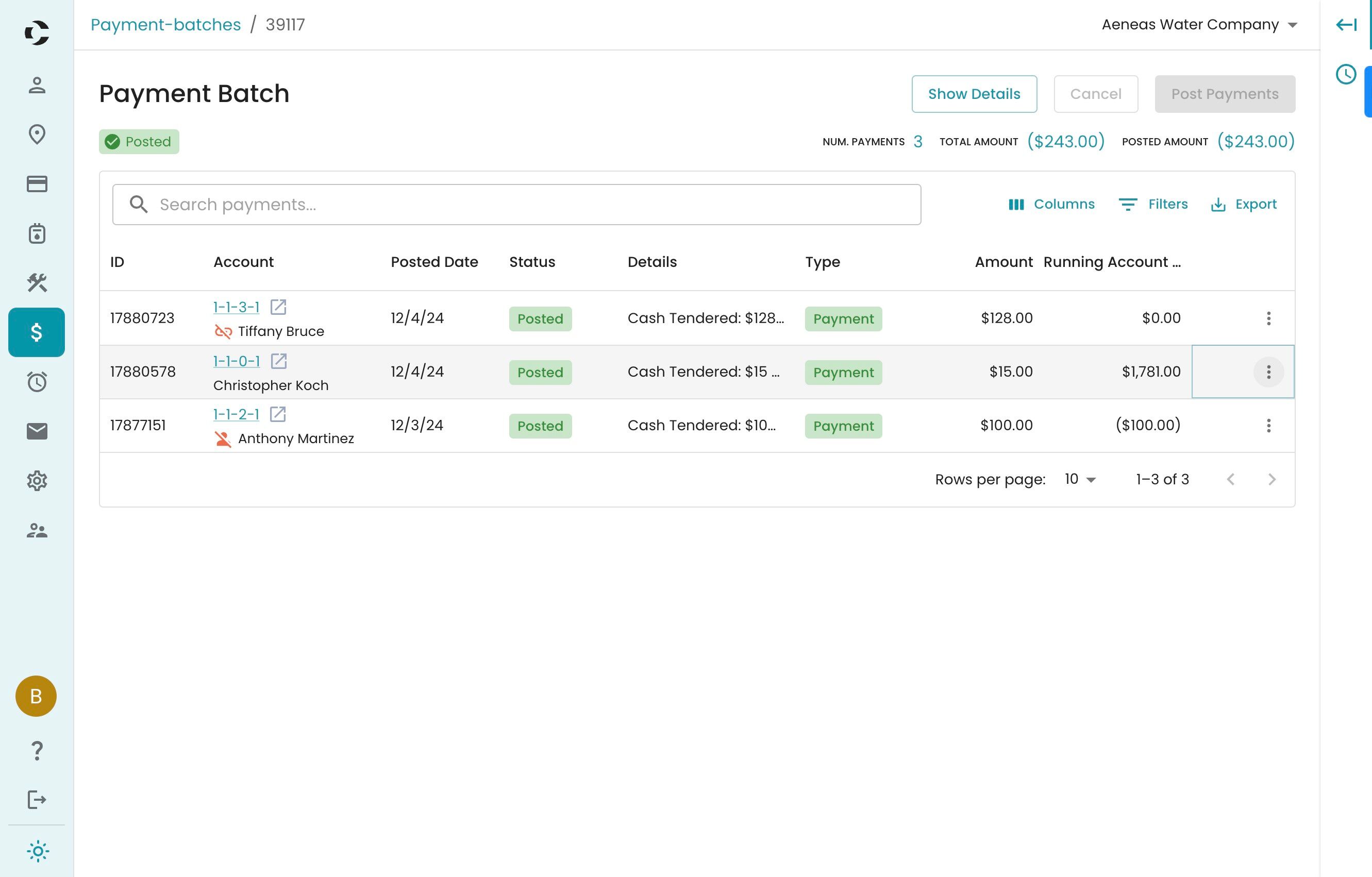
Task: Click the Export button
Action: click(1243, 205)
